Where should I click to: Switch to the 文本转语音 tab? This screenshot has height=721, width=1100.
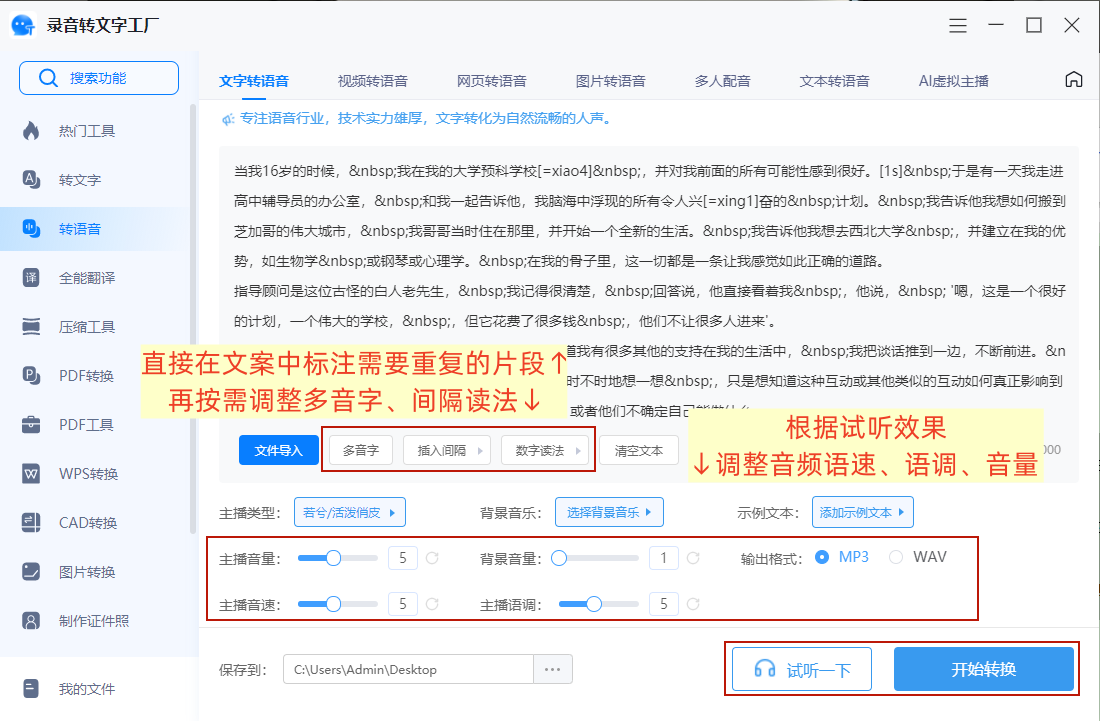pyautogui.click(x=834, y=81)
